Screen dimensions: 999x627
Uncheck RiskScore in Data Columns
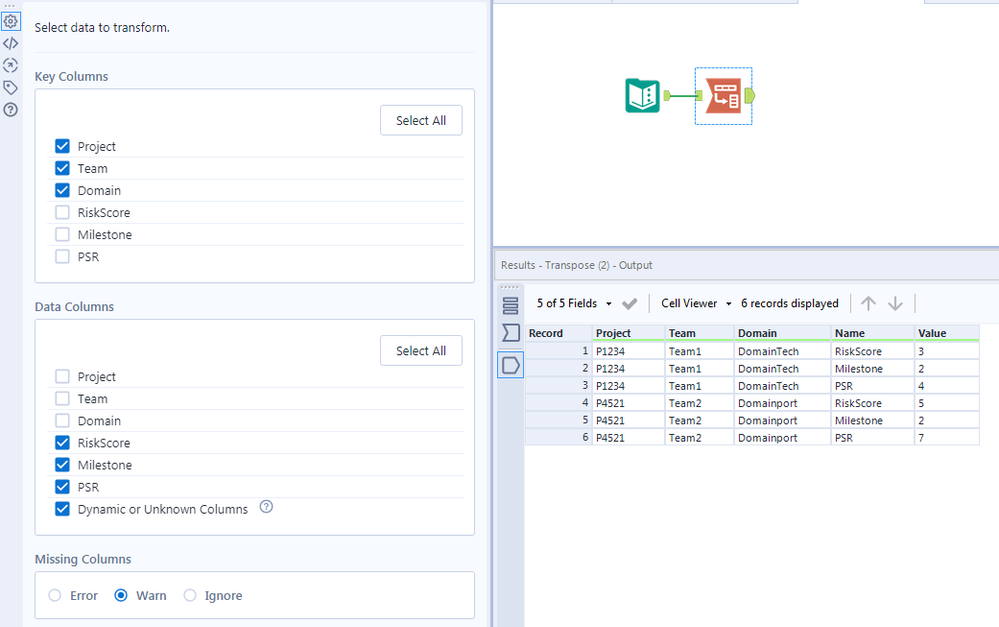[62, 443]
